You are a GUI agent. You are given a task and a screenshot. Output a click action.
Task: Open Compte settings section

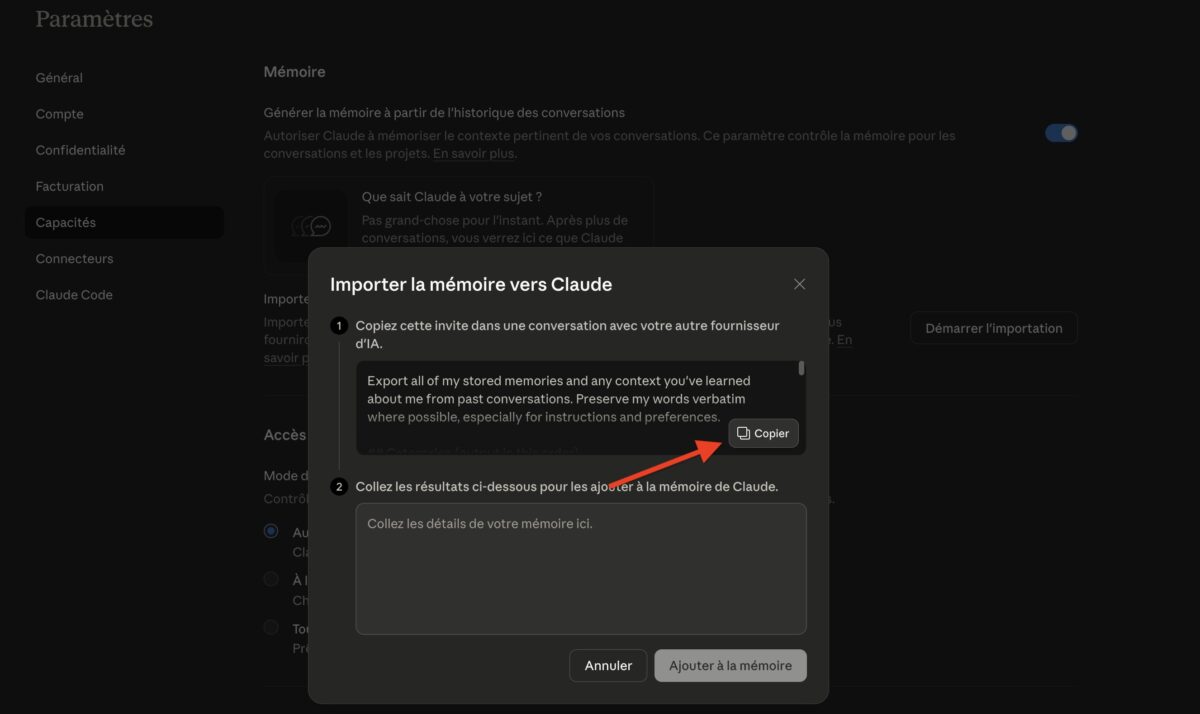pos(59,114)
